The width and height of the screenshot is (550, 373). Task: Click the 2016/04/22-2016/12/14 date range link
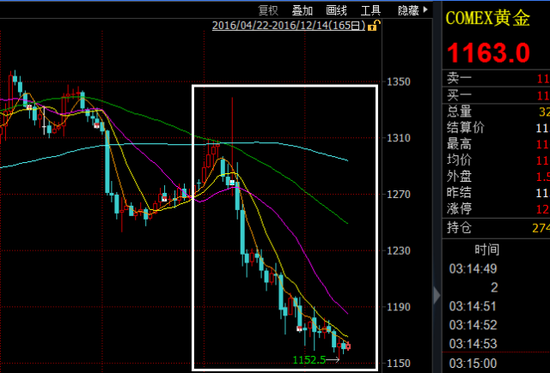pos(289,26)
